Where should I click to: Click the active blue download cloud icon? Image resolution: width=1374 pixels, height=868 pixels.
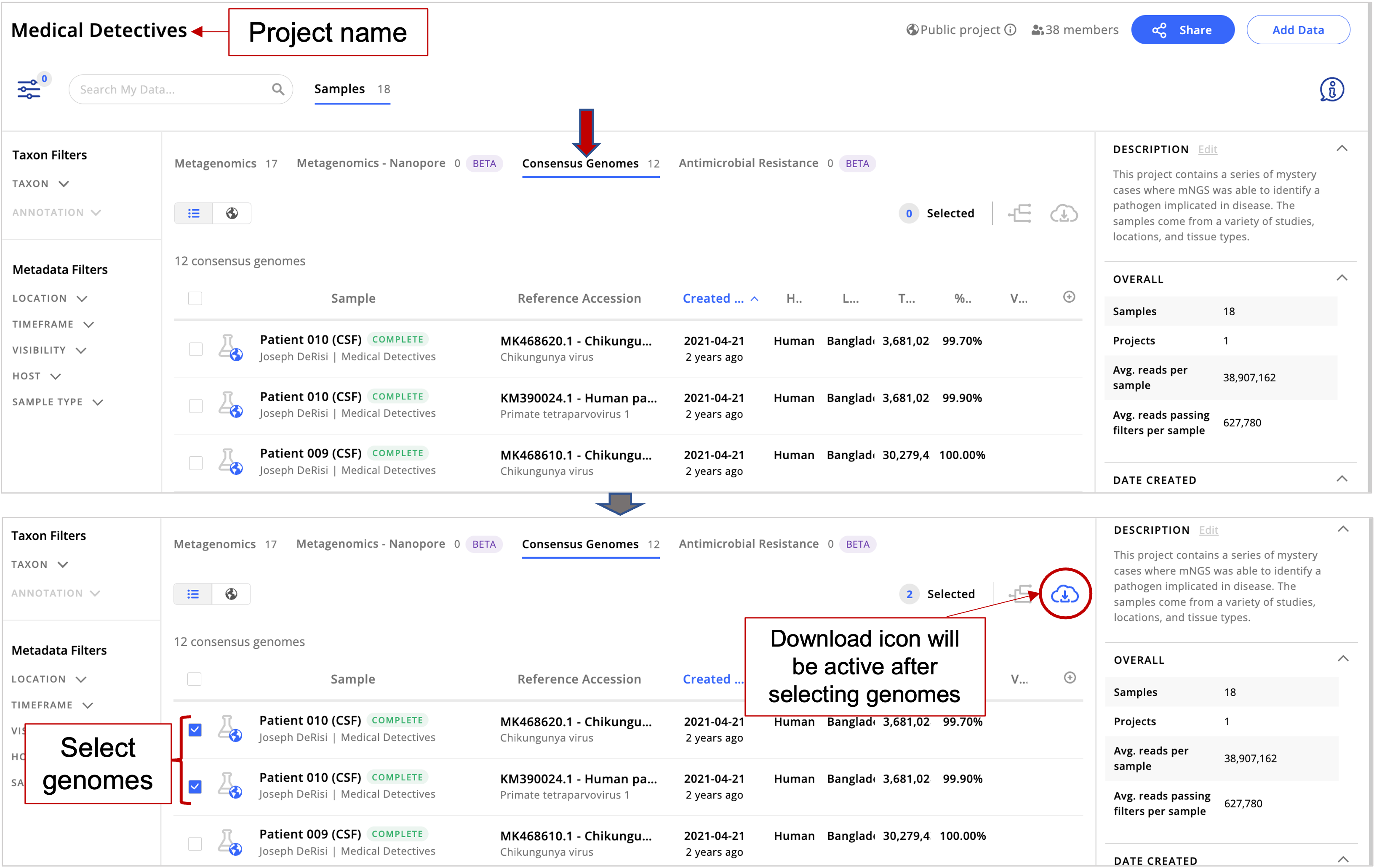[1065, 594]
